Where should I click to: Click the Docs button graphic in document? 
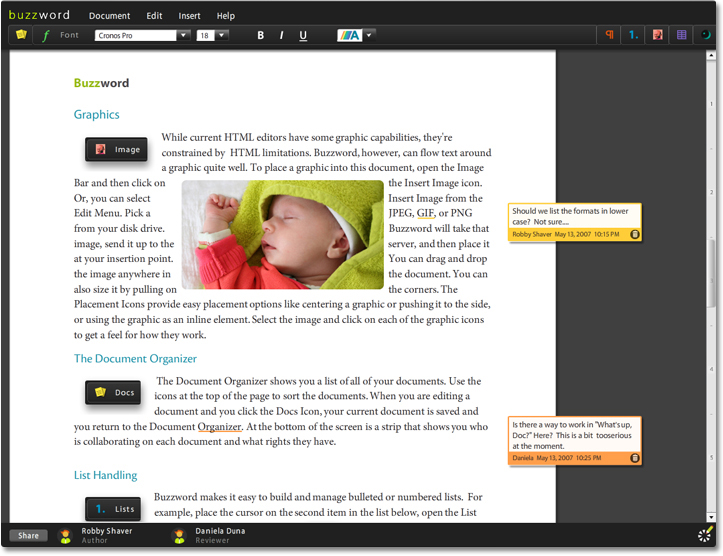point(113,392)
